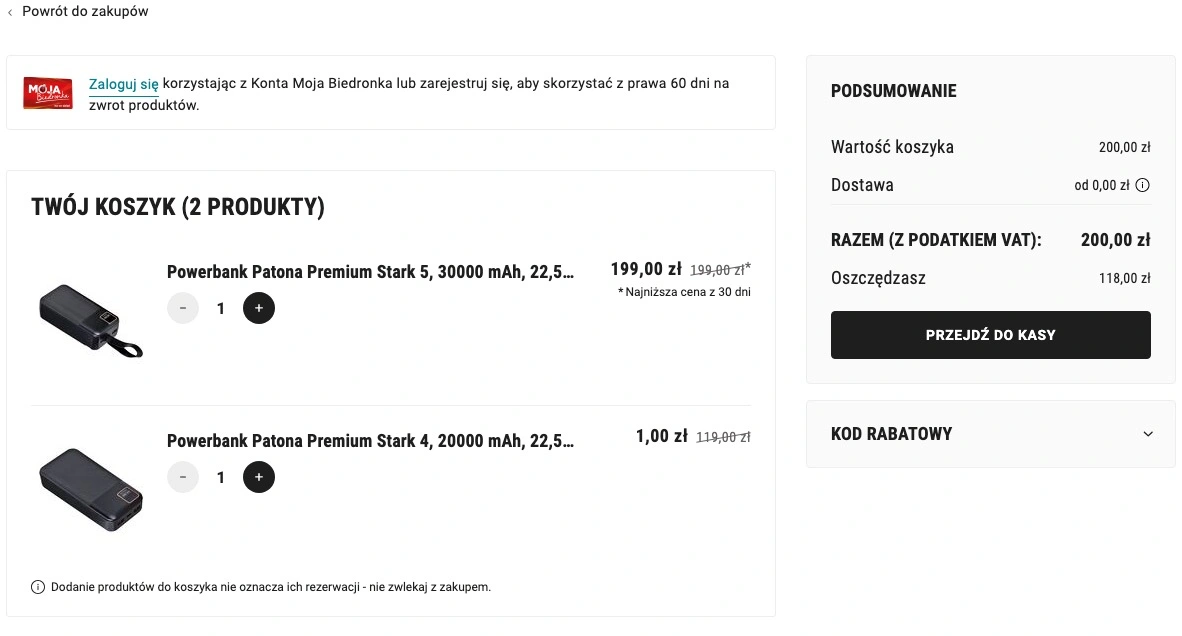Increase quantity of Patona Stark 5 powerbank
The image size is (1182, 636).
coord(259,308)
